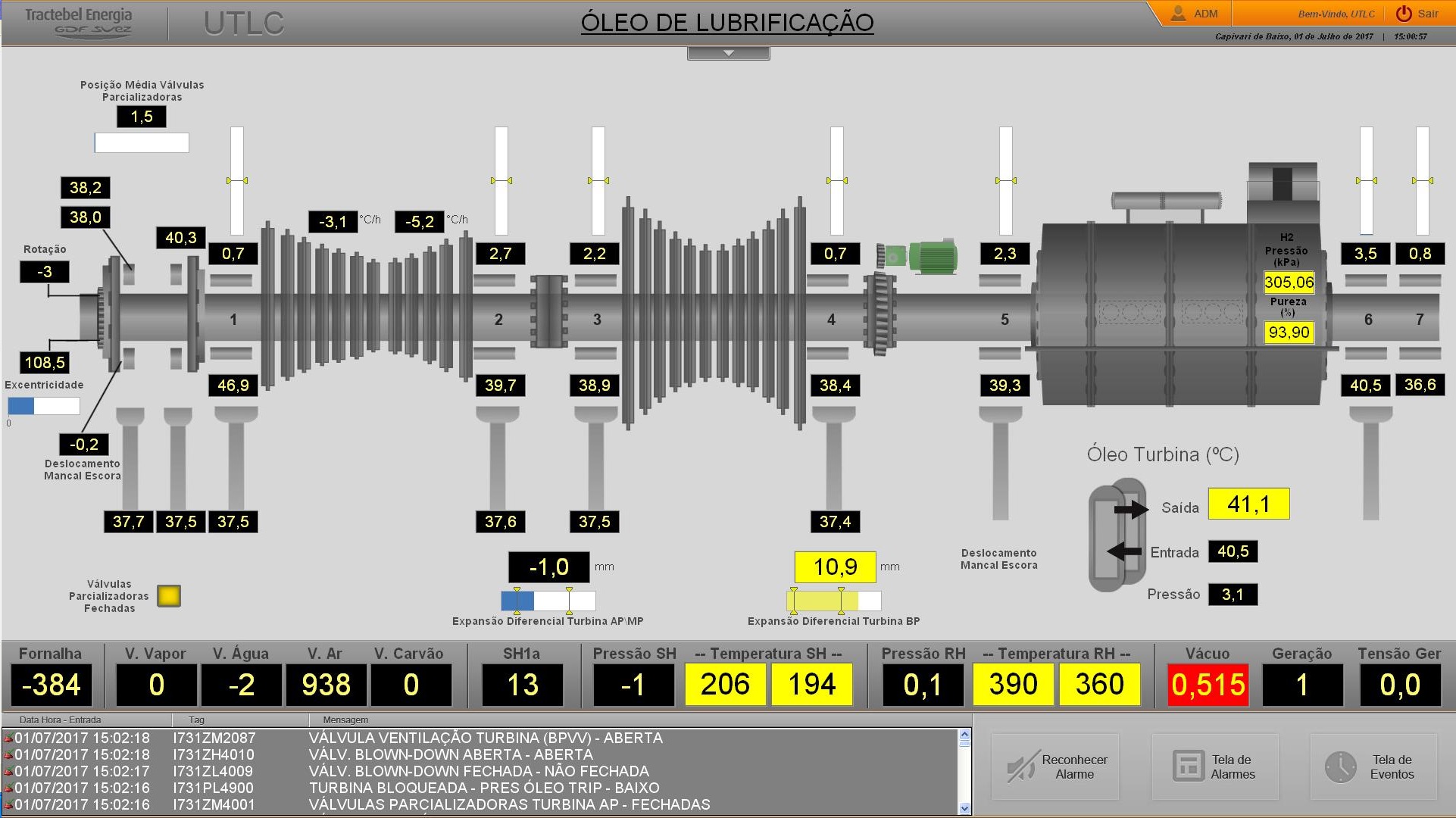Click the ADM user icon
The height and width of the screenshot is (818, 1456).
pos(1178,14)
